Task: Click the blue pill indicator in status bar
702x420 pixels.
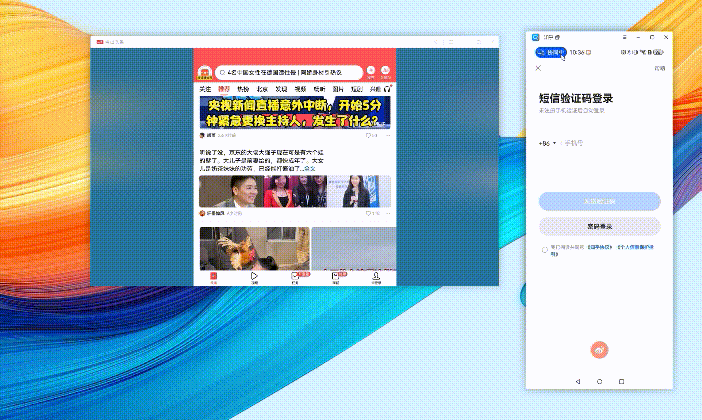Action: tap(551, 52)
